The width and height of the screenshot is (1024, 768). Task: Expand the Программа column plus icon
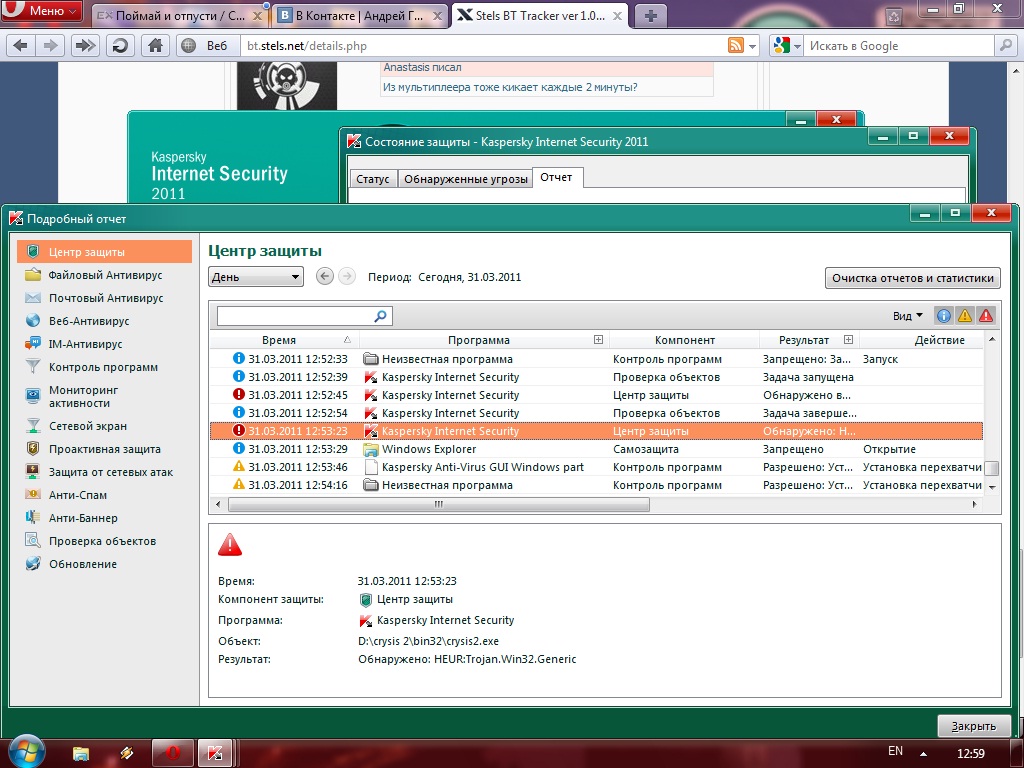[x=598, y=340]
